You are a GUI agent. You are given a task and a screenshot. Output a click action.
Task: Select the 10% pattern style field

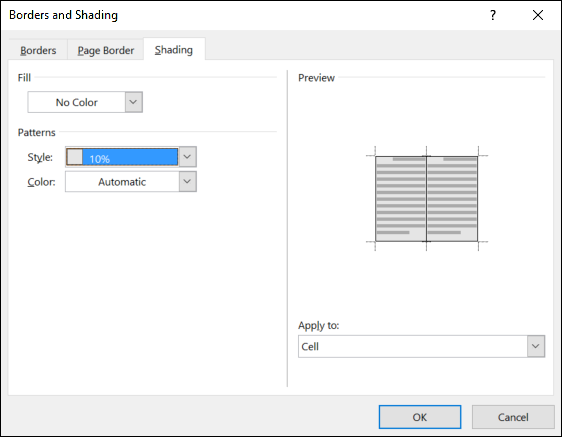pyautogui.click(x=122, y=157)
